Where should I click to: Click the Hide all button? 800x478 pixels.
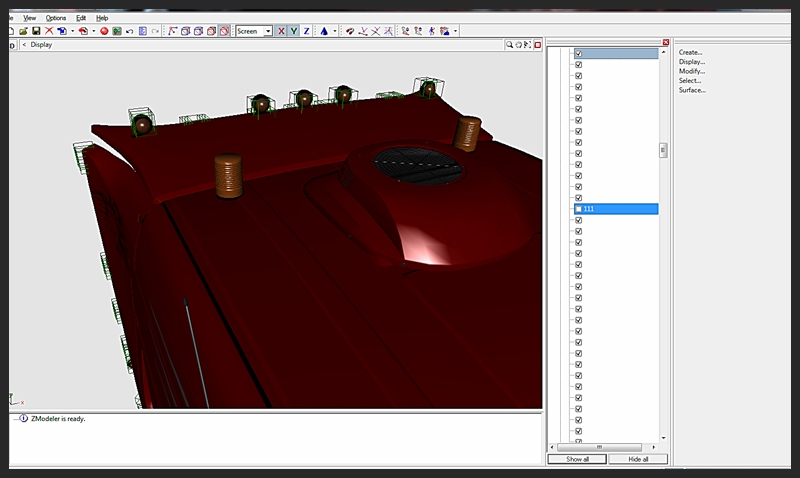pyautogui.click(x=637, y=459)
